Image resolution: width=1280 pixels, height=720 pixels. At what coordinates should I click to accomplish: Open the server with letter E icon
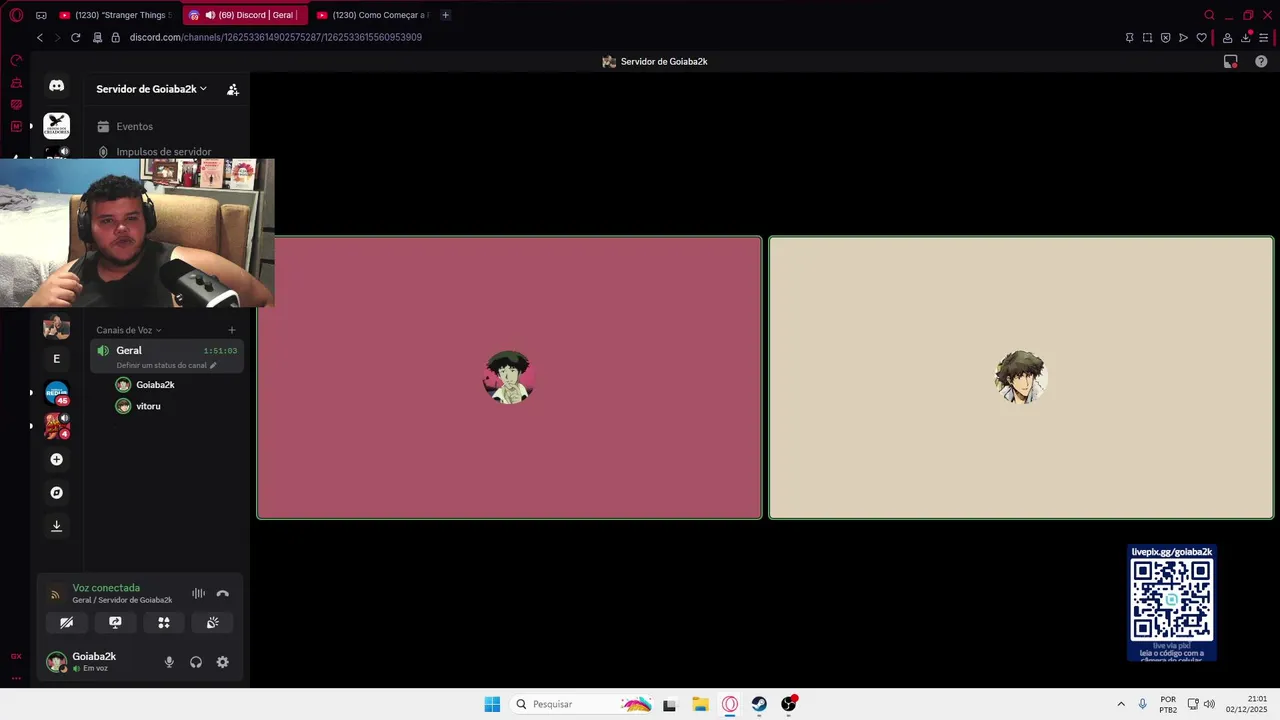point(57,359)
